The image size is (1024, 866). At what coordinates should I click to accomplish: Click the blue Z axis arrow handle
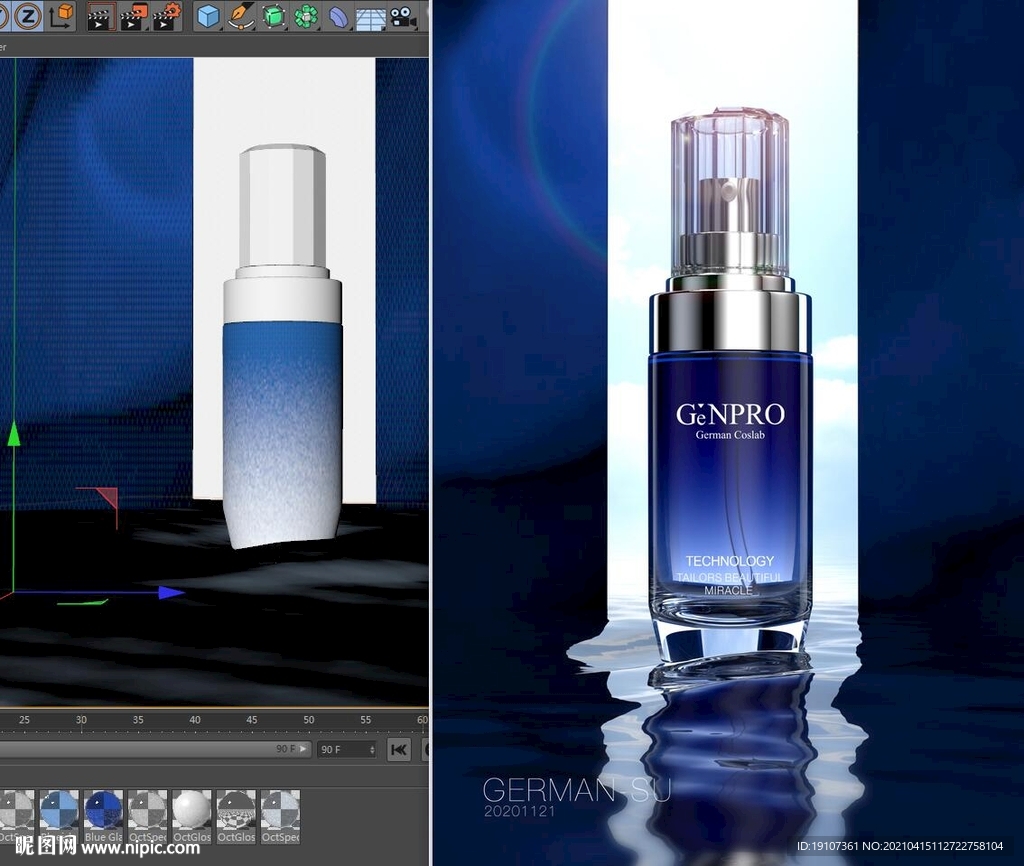tap(171, 592)
